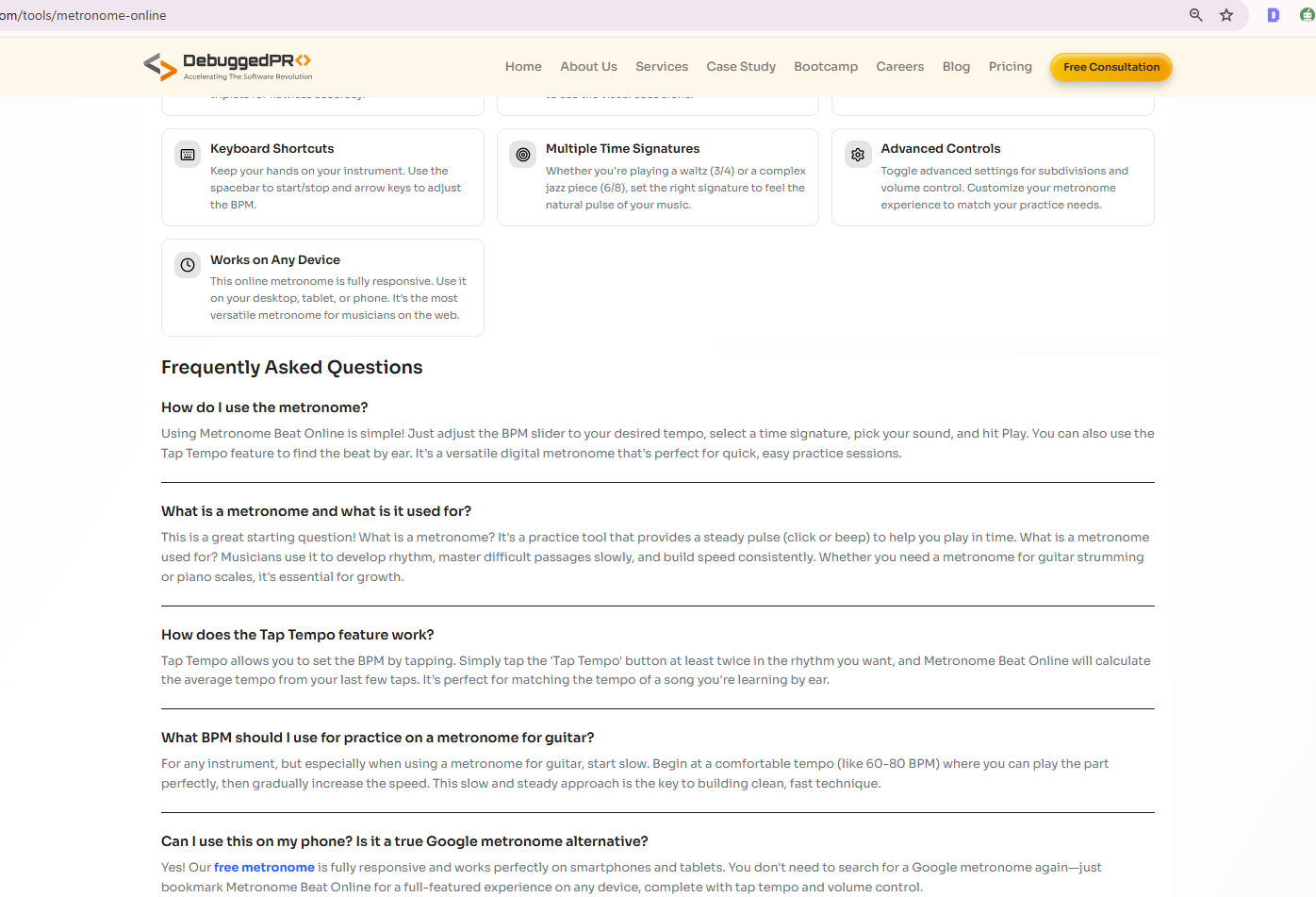Click the browser address bar URL
Viewport: 1316px width, 897px height.
click(83, 15)
